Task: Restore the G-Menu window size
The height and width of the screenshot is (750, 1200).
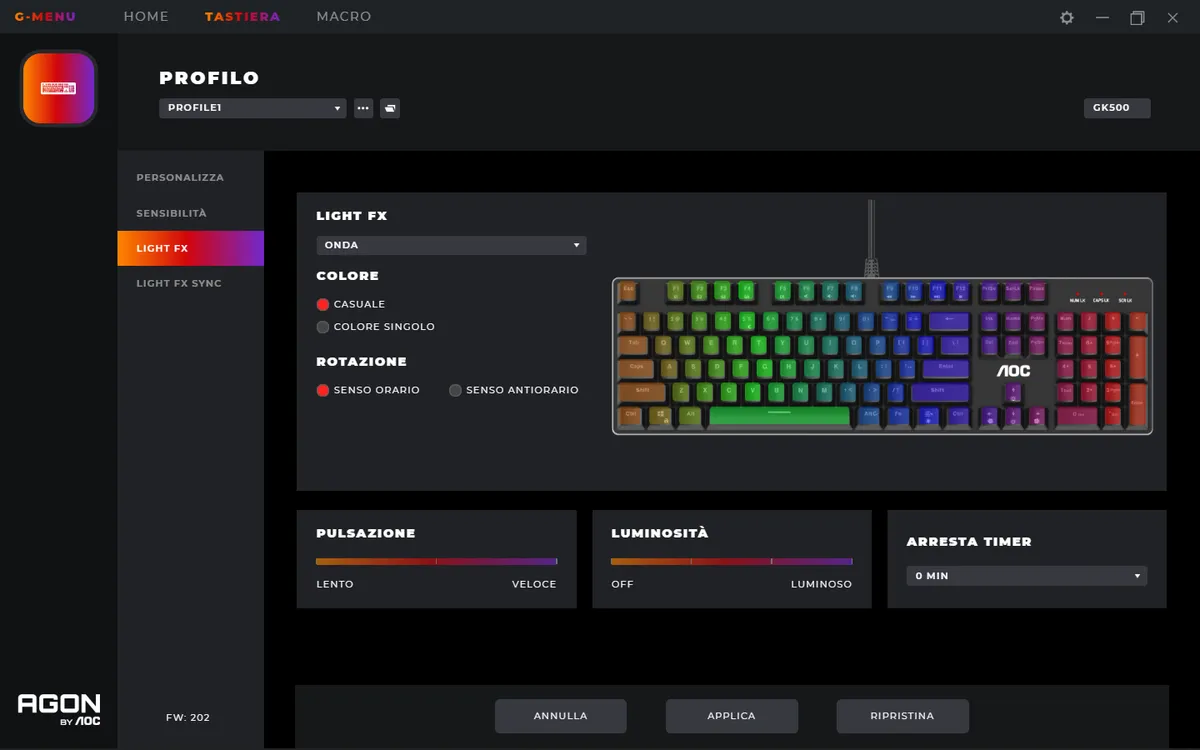Action: pos(1137,17)
